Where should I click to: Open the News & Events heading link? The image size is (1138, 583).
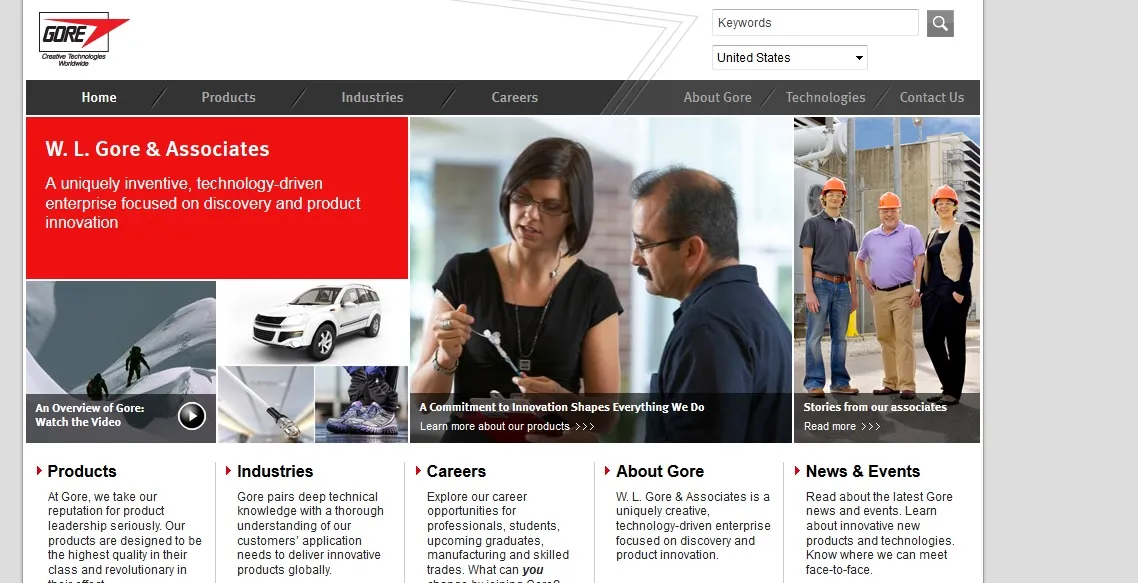coord(863,471)
